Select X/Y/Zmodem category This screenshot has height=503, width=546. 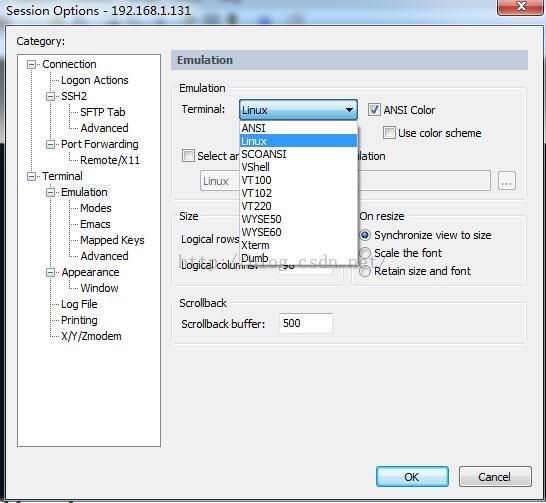(91, 337)
